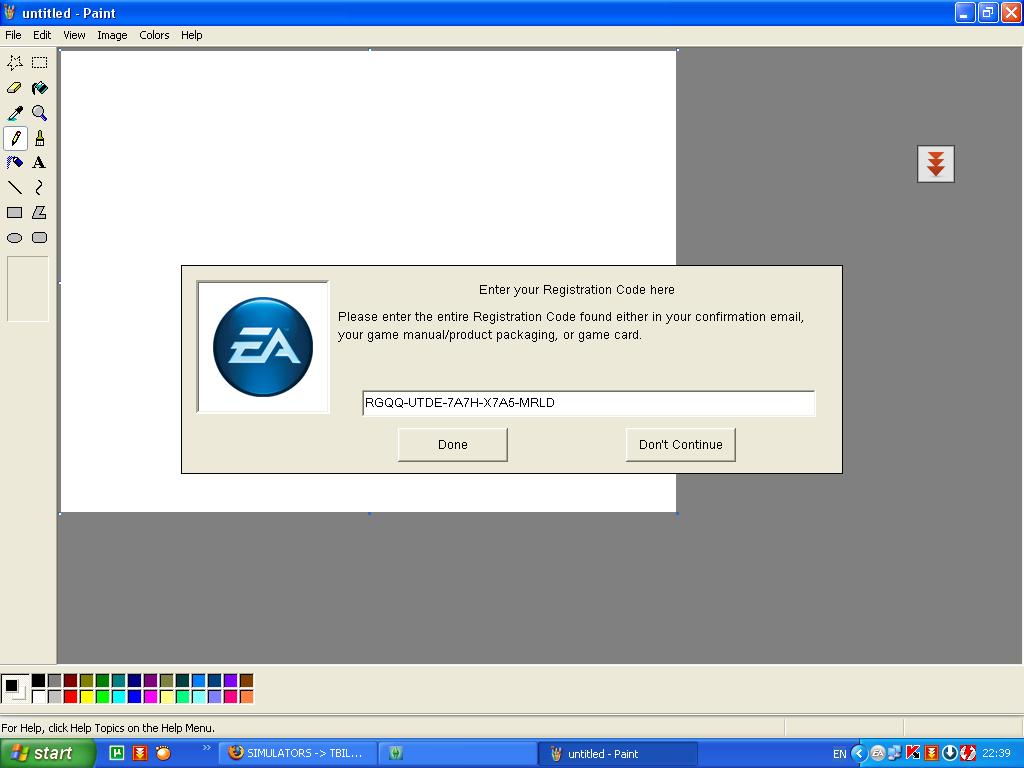Click the EA logo in the dialog
The width and height of the screenshot is (1024, 768).
(x=263, y=347)
